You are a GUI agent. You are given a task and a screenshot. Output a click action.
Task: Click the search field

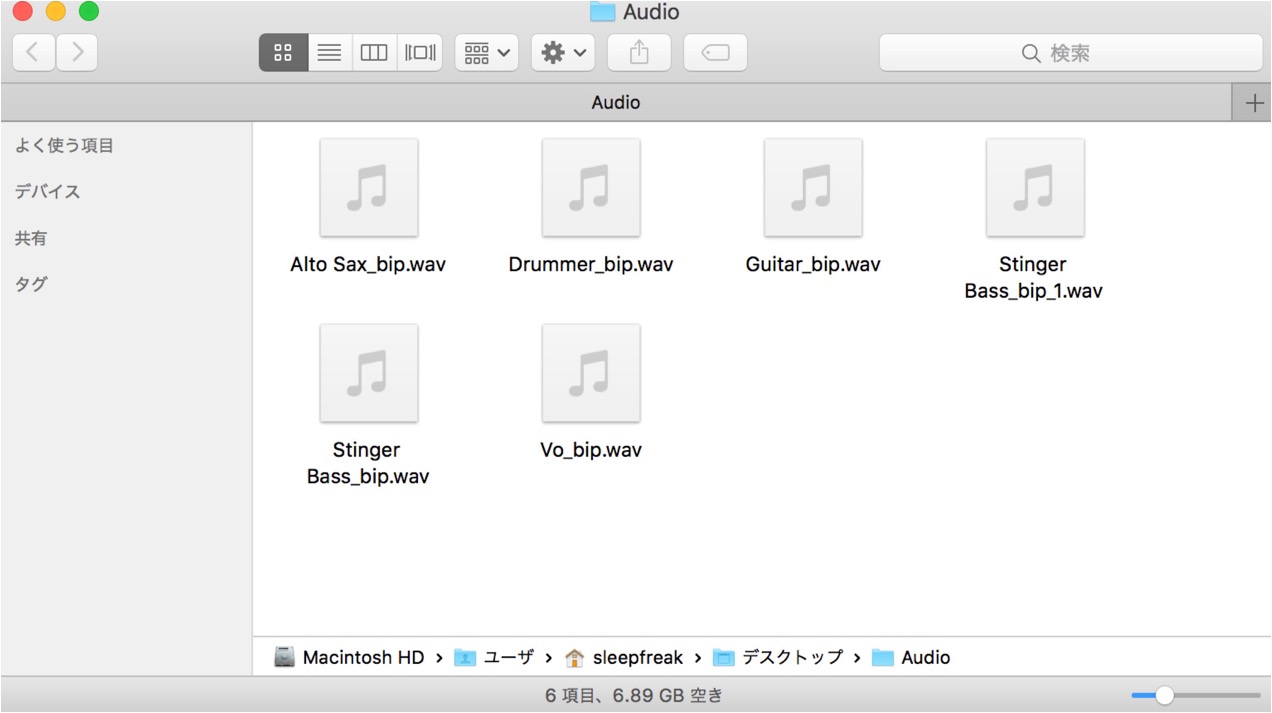tap(1070, 53)
